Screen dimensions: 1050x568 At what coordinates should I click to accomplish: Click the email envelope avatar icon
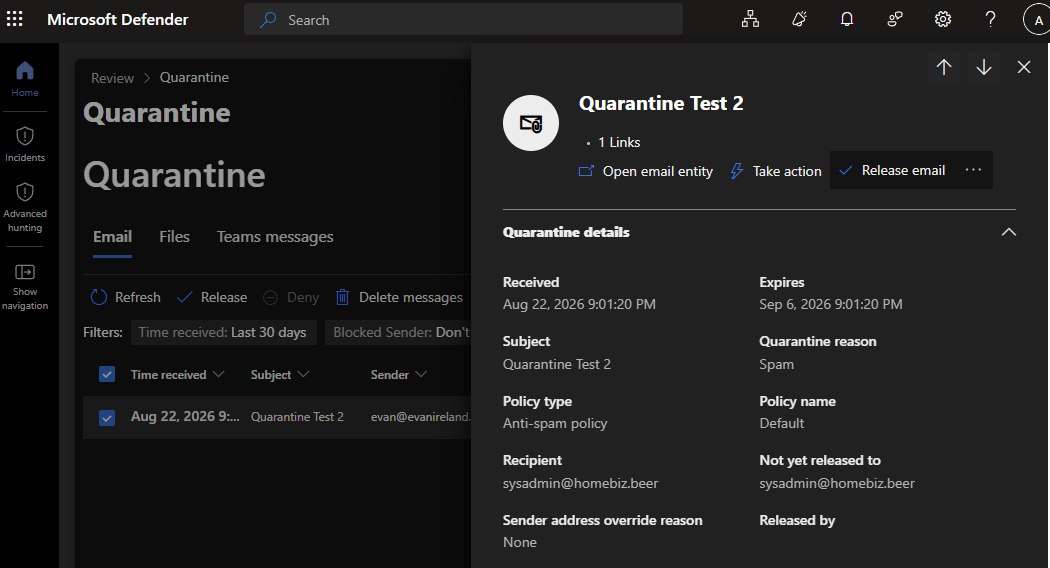531,123
